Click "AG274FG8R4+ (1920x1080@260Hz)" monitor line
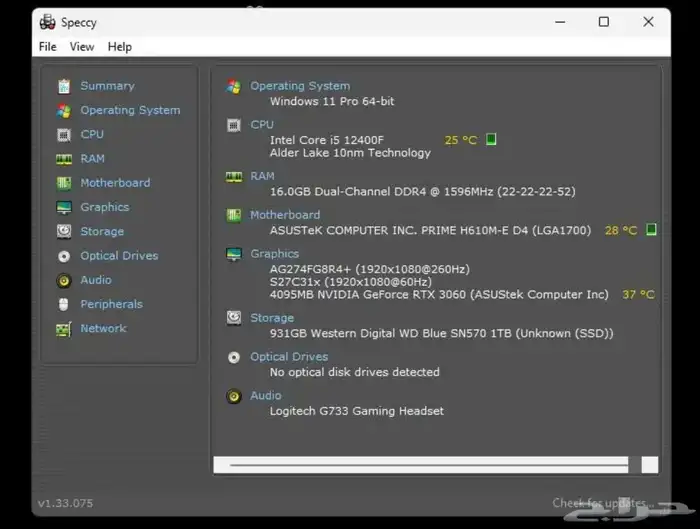 pyautogui.click(x=370, y=270)
